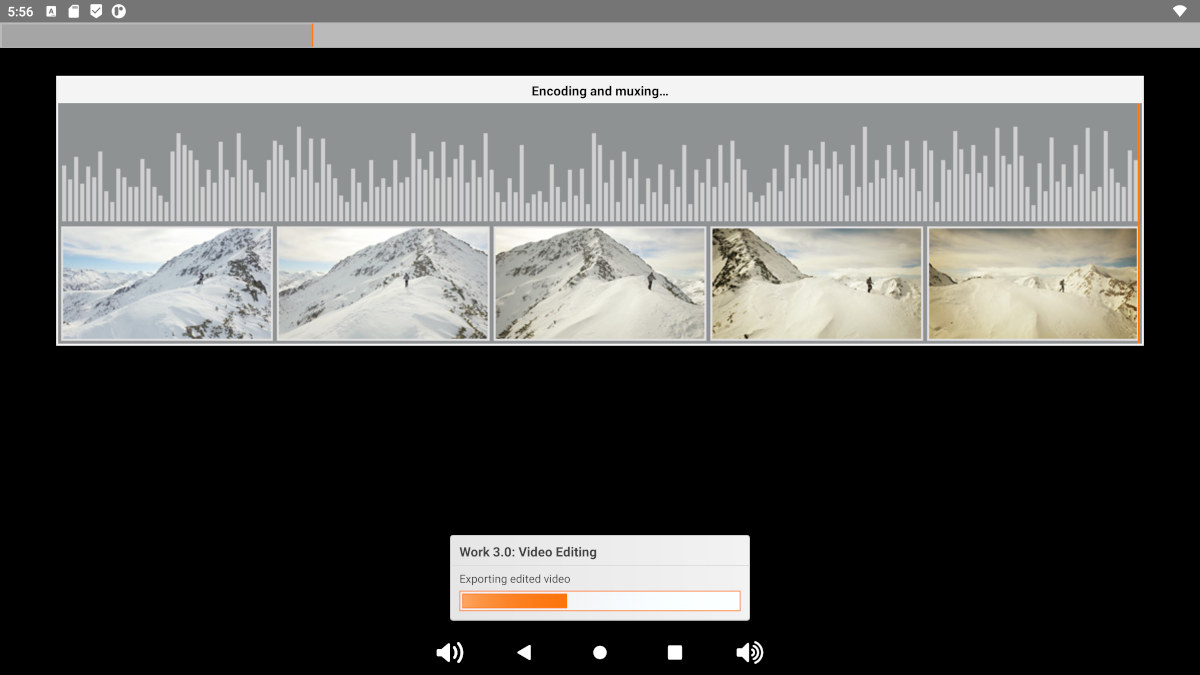The width and height of the screenshot is (1200, 675).
Task: Tap the volume up icon in navigation bar
Action: (x=749, y=653)
